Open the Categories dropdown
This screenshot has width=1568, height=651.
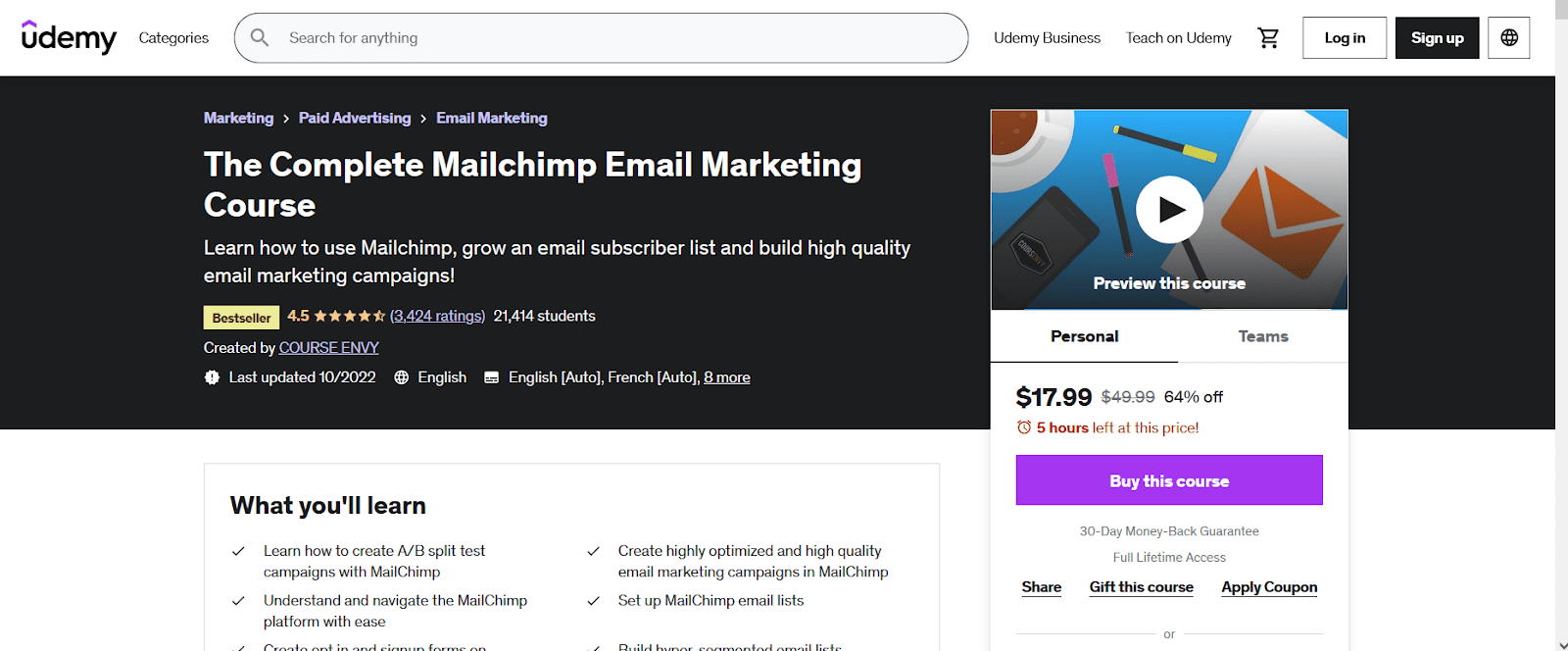pyautogui.click(x=172, y=37)
